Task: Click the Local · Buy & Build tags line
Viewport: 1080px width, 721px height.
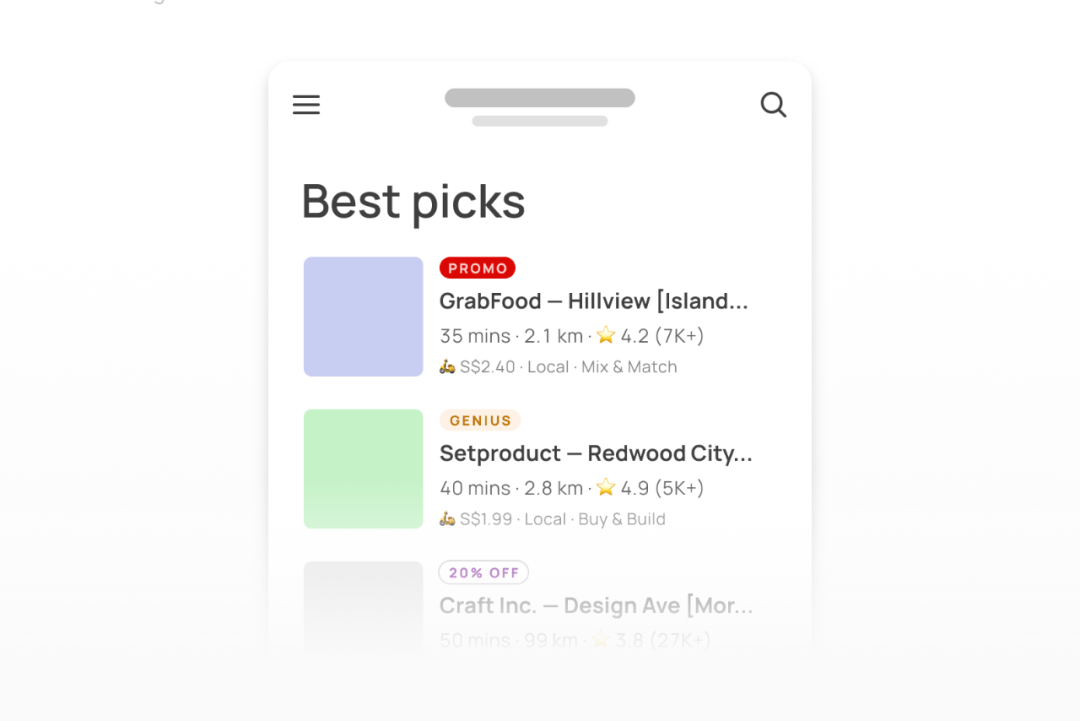Action: coord(595,519)
